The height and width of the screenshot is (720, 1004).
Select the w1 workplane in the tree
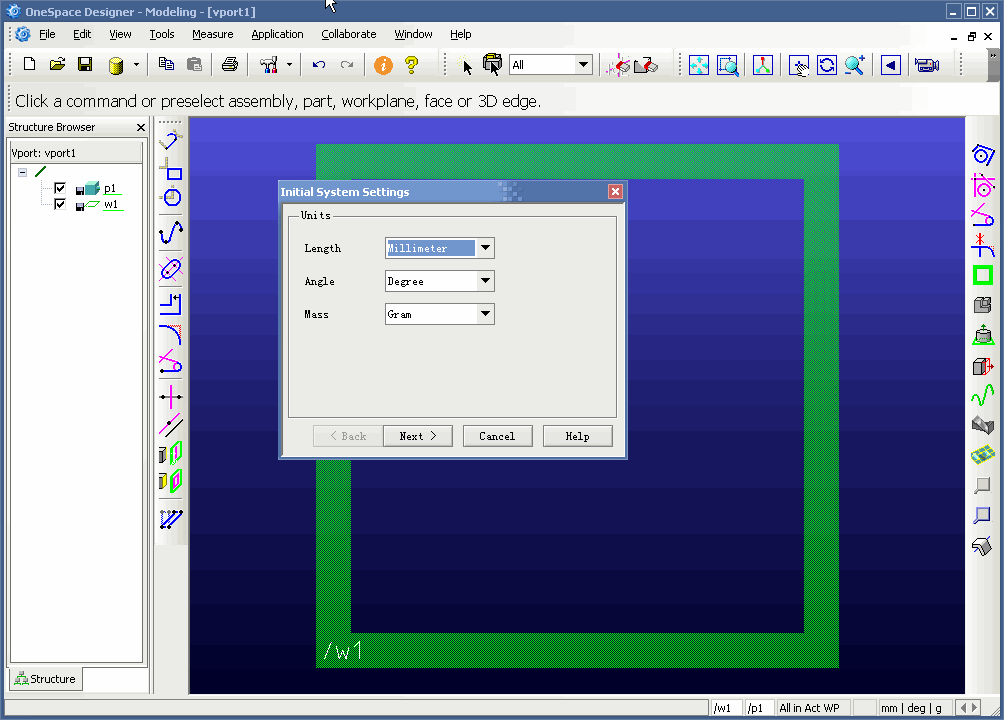[111, 204]
